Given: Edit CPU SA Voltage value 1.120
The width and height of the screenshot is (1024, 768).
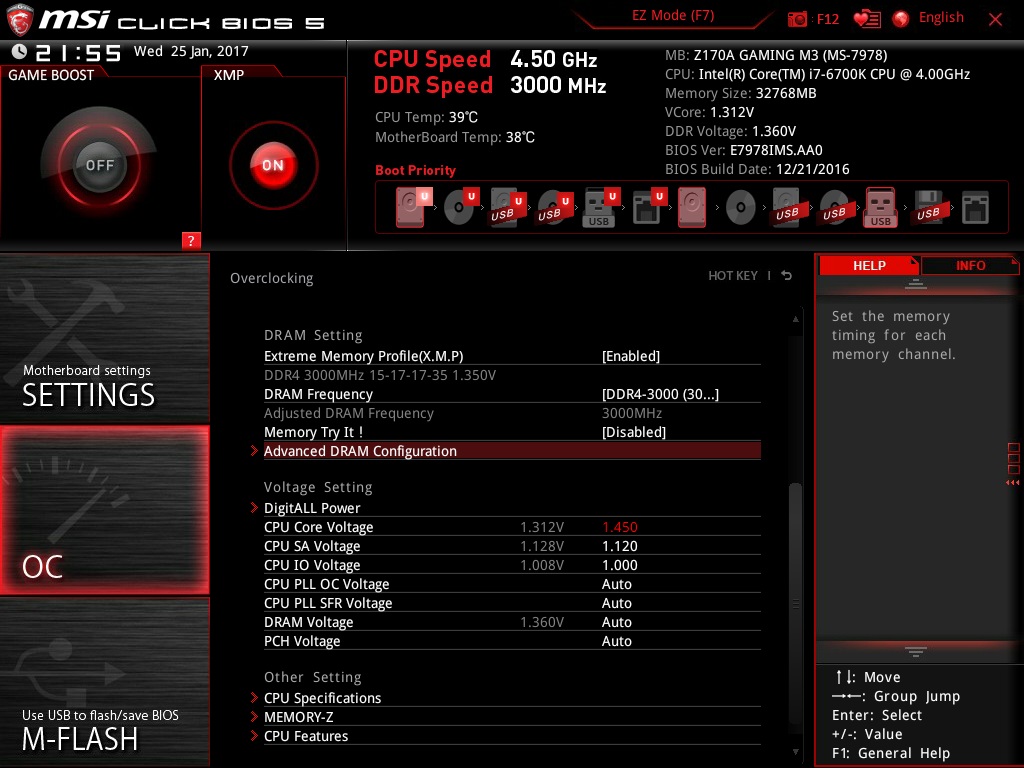Looking at the screenshot, I should click(620, 546).
